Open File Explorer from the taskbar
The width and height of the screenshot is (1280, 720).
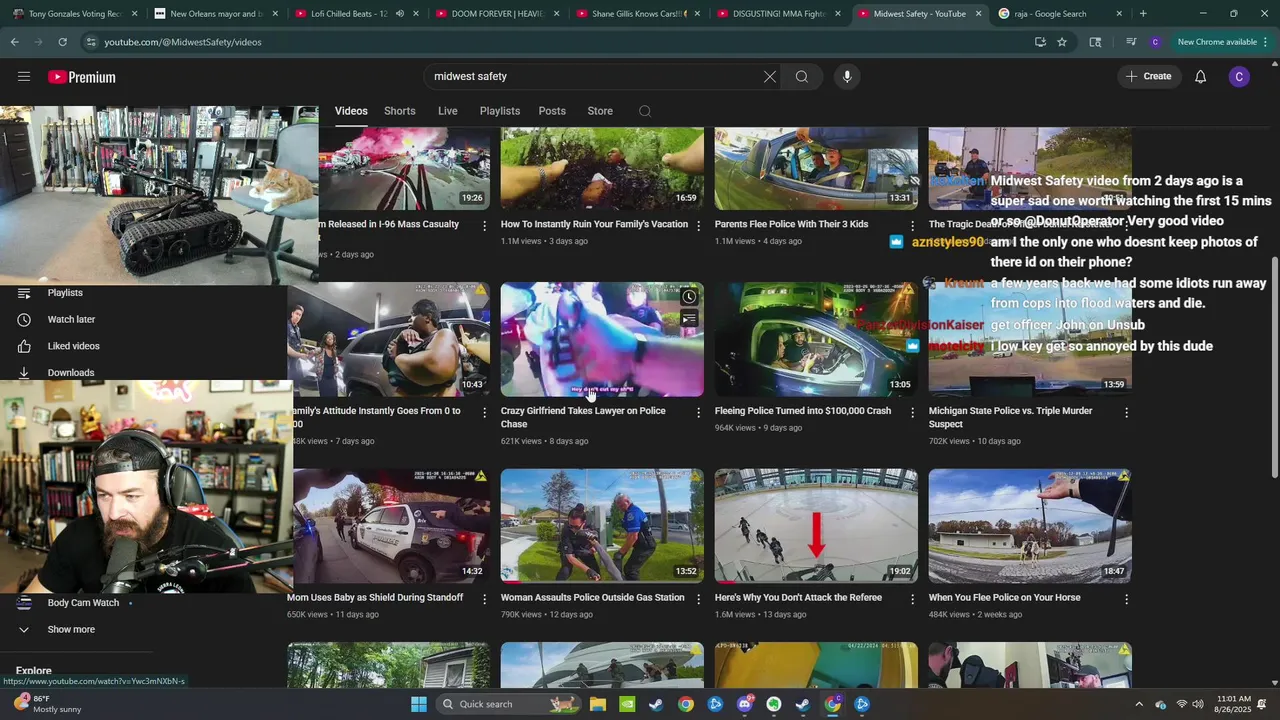tap(598, 704)
